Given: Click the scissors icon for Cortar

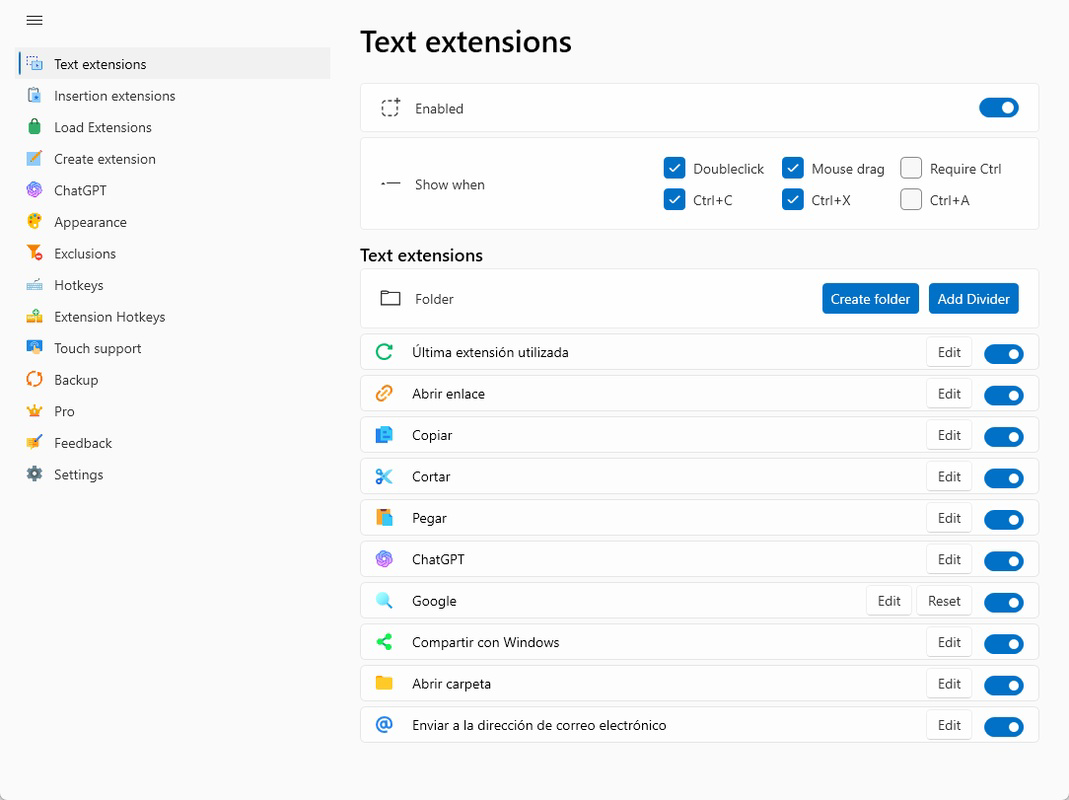Looking at the screenshot, I should pyautogui.click(x=385, y=476).
